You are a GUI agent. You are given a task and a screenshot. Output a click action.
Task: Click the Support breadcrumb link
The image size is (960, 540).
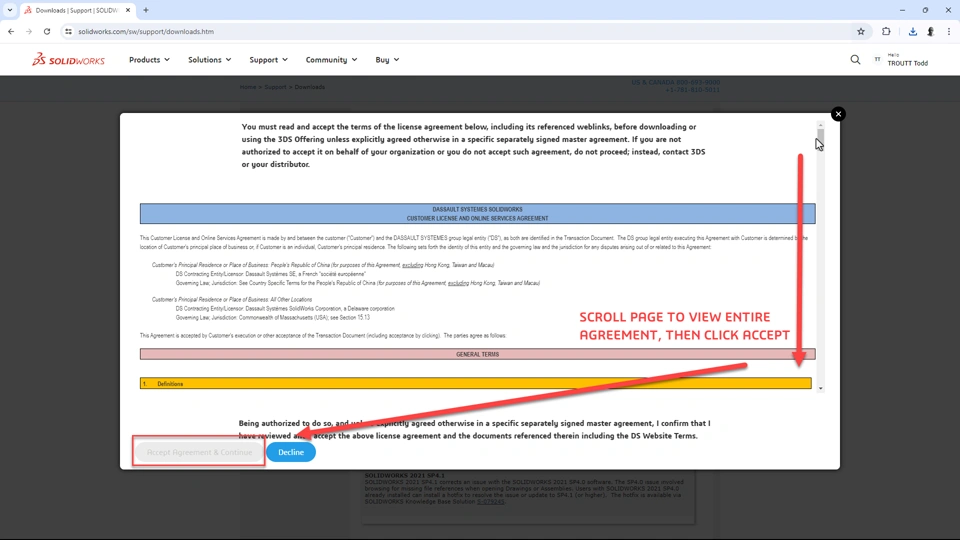pyautogui.click(x=275, y=87)
